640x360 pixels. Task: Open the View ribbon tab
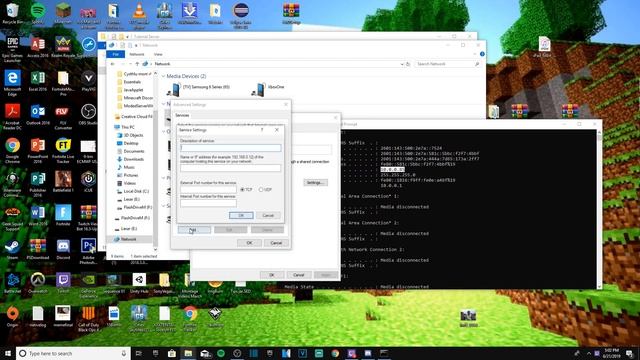[x=158, y=54]
